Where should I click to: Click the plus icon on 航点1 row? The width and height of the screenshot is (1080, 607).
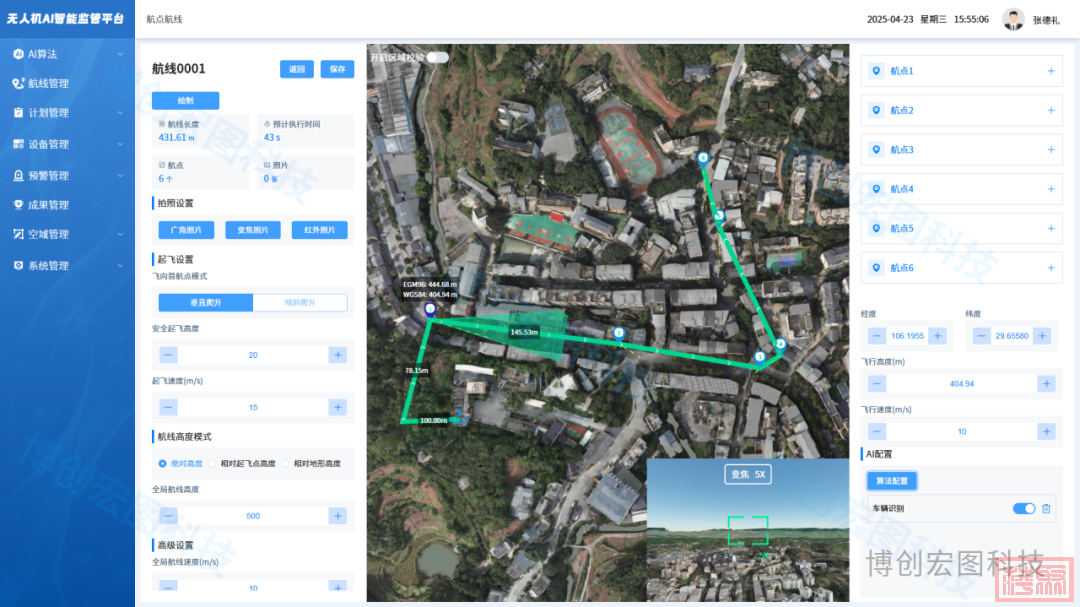pos(1051,71)
